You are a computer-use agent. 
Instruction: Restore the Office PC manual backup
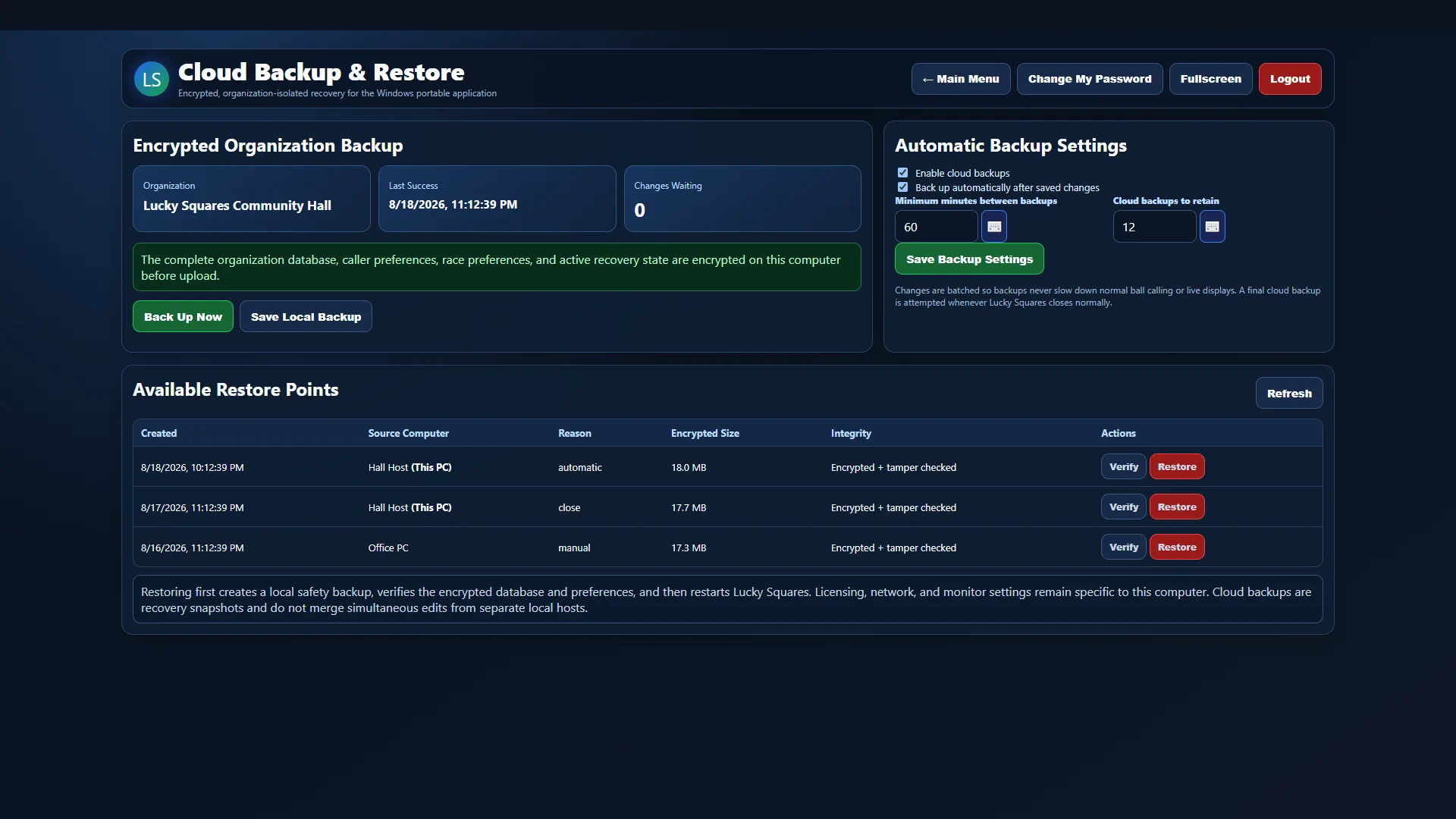click(1177, 547)
